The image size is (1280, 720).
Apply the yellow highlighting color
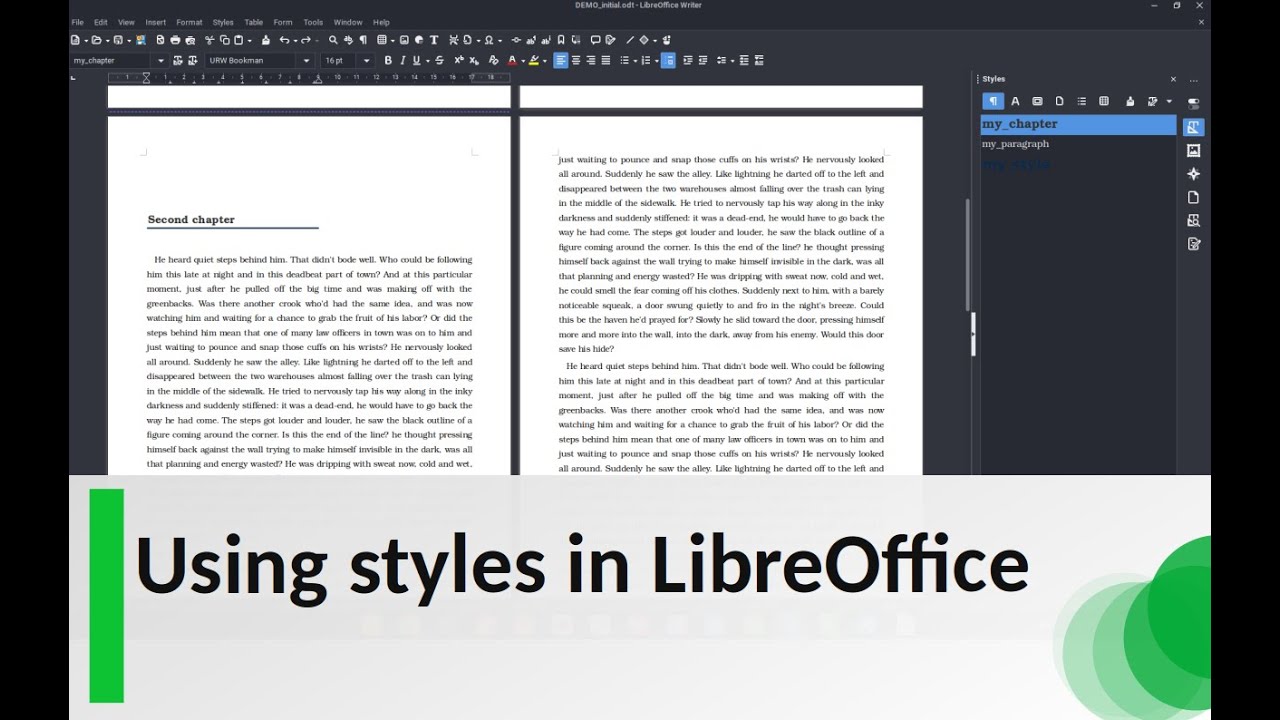coord(533,60)
